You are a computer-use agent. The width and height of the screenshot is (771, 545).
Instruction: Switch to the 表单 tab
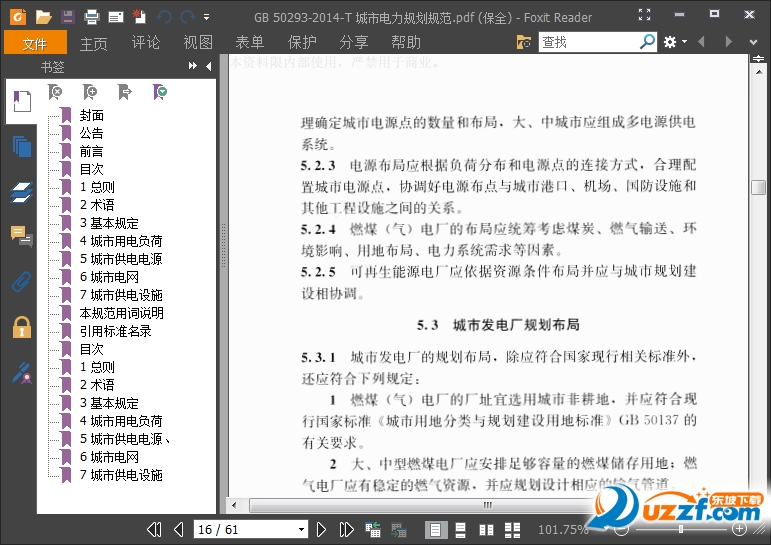(x=250, y=43)
